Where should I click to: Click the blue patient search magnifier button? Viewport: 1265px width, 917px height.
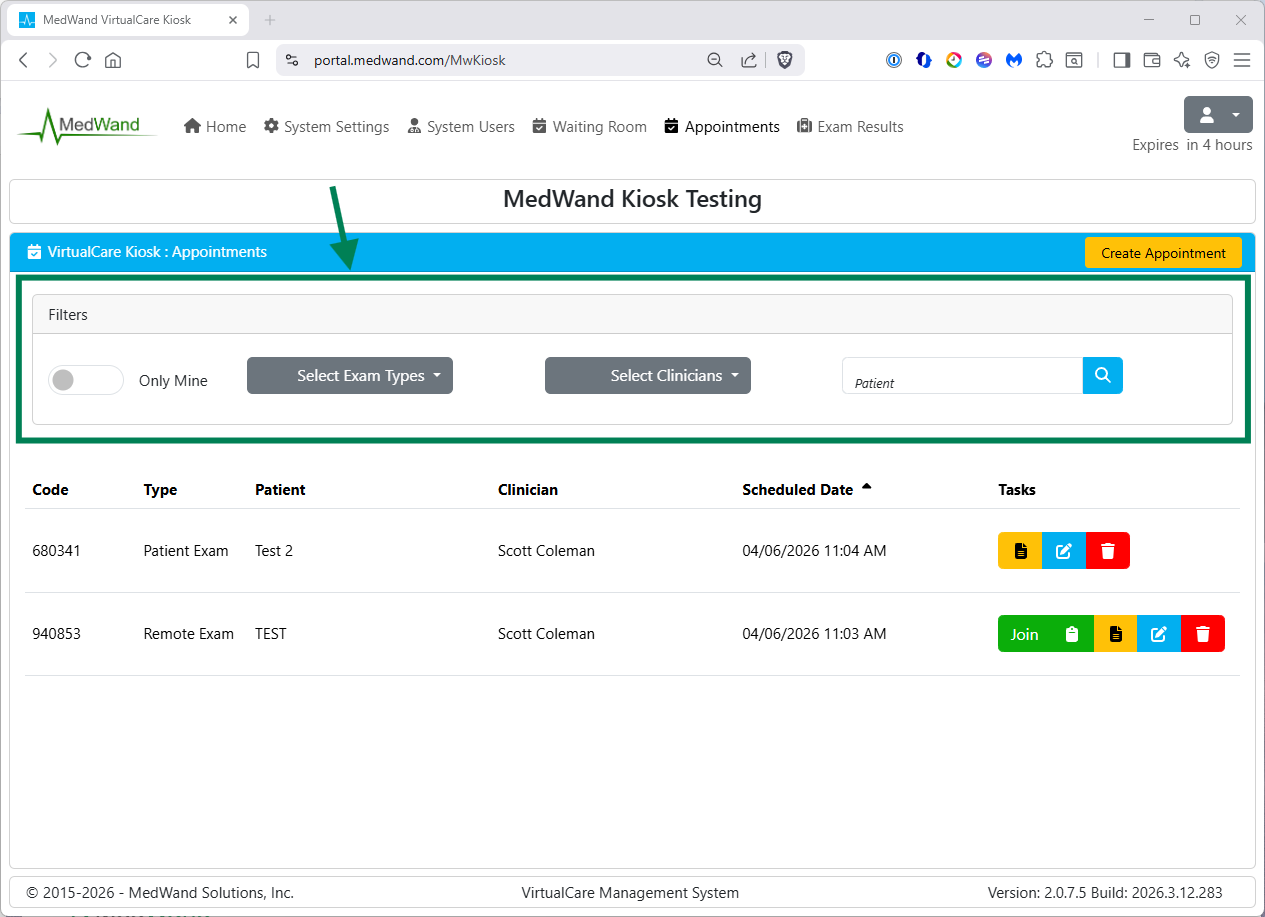(x=1102, y=376)
